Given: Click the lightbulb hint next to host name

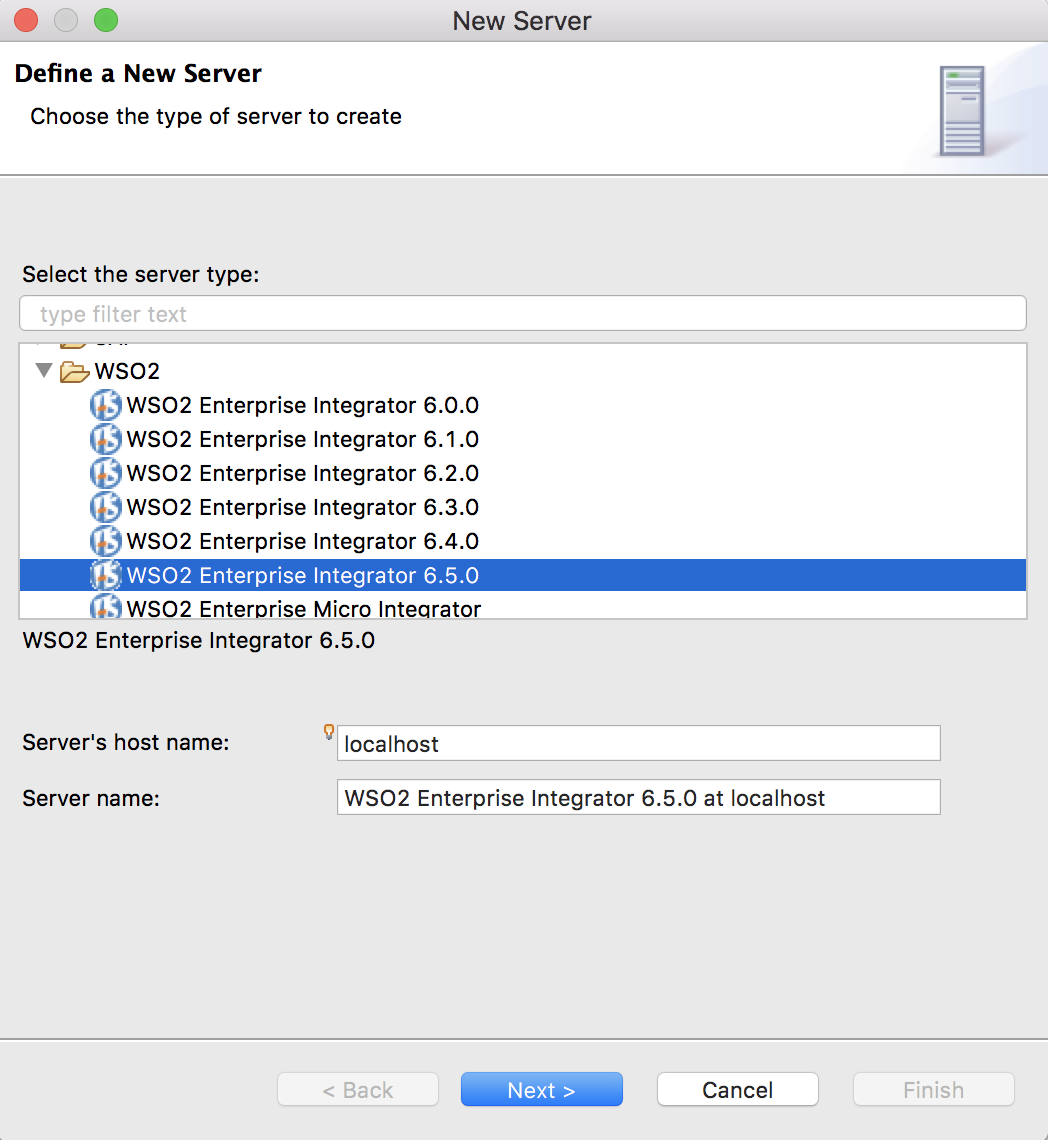Looking at the screenshot, I should pos(329,731).
